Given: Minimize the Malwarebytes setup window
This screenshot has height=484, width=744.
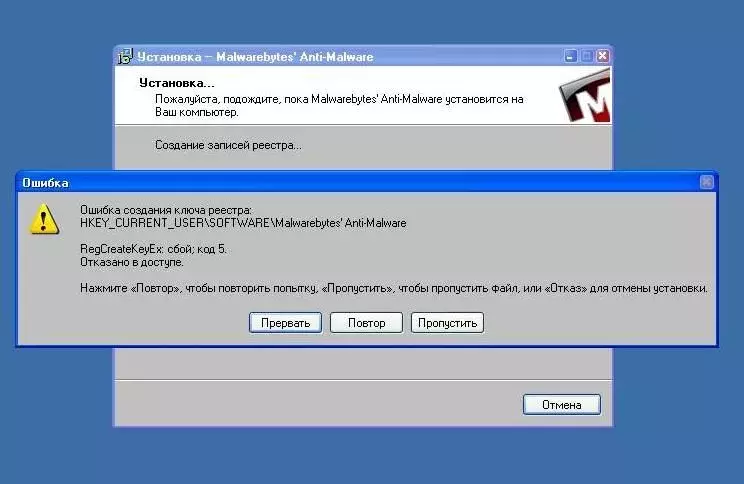Looking at the screenshot, I should 570,56.
